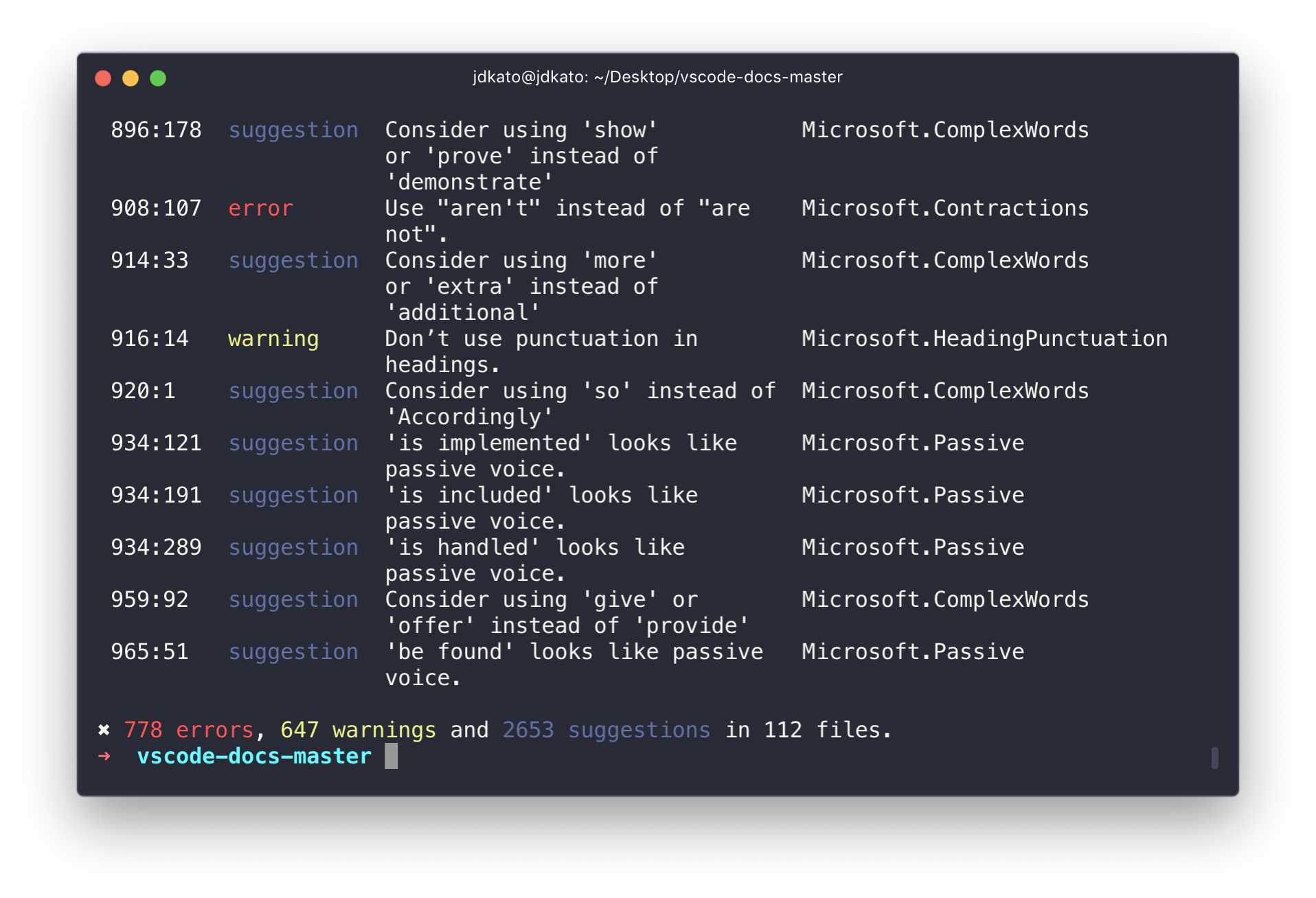
Task: Click the red '778 errors' count
Action: [189, 730]
